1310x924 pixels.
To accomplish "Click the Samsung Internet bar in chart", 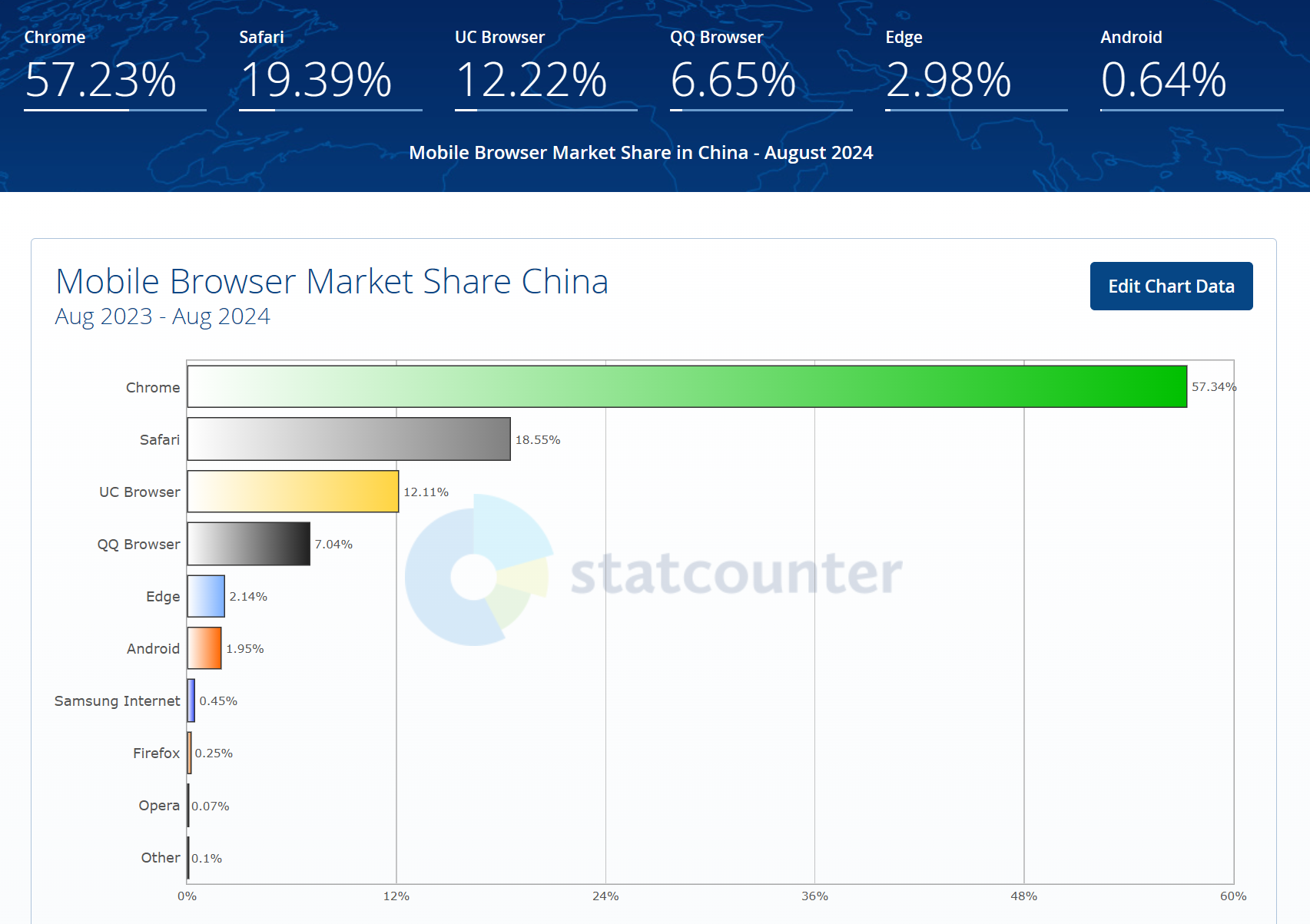I will pos(191,700).
